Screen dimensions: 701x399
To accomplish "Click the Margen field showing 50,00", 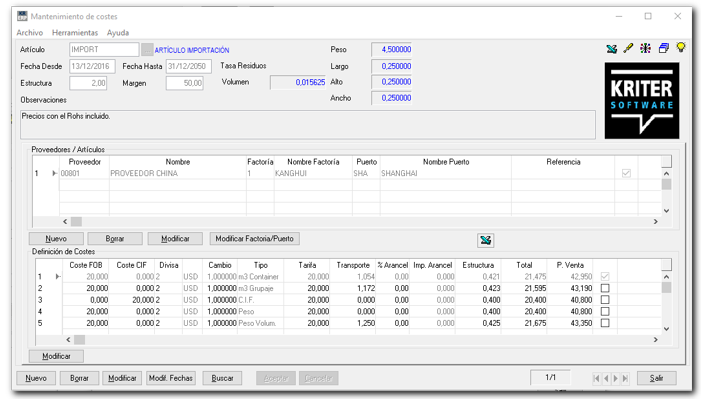I will coord(185,83).
